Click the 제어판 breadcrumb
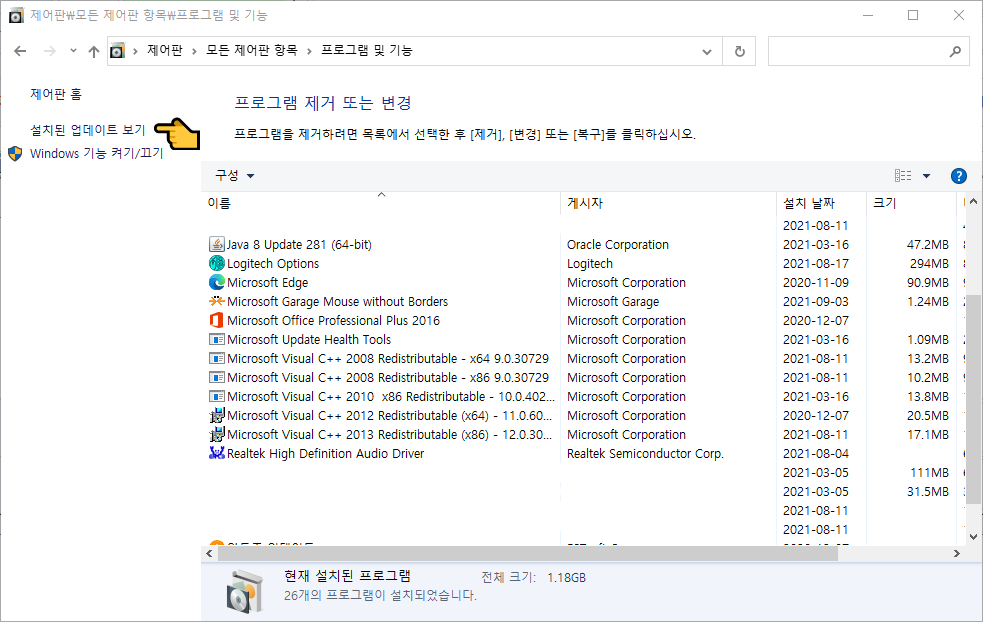 coord(164,51)
